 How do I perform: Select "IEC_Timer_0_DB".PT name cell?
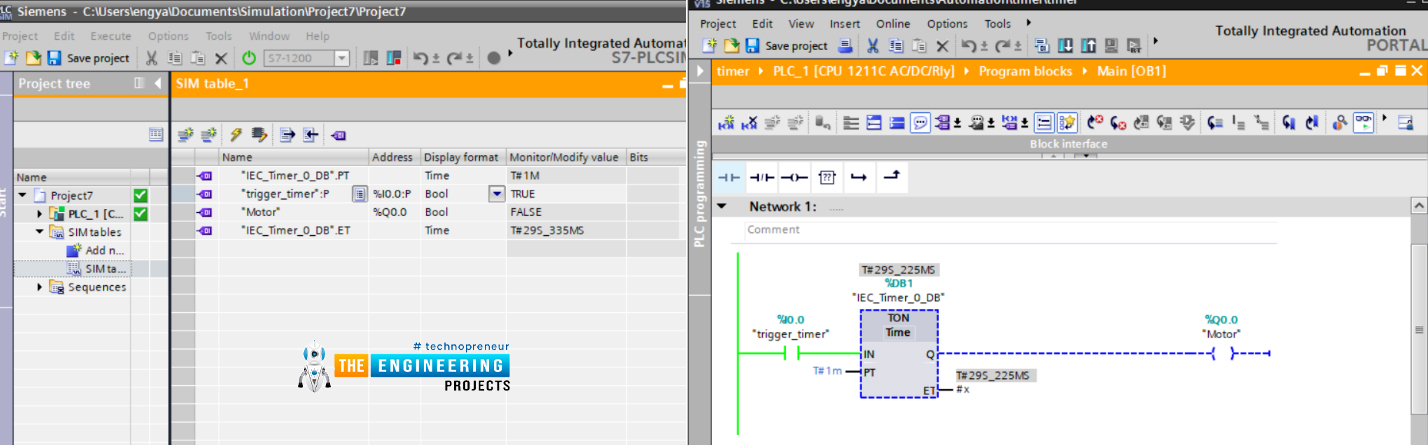coord(295,175)
